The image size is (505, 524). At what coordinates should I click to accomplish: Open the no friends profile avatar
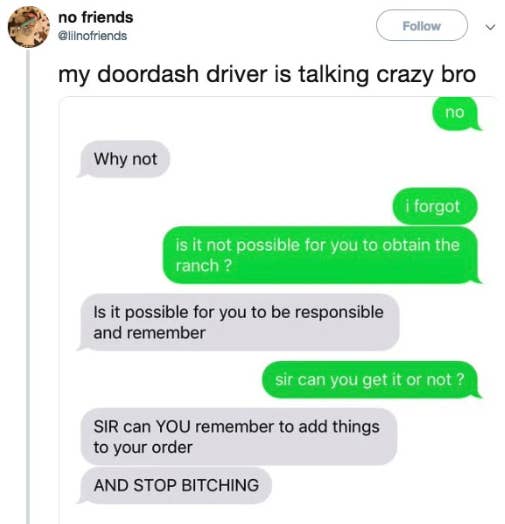(x=29, y=27)
